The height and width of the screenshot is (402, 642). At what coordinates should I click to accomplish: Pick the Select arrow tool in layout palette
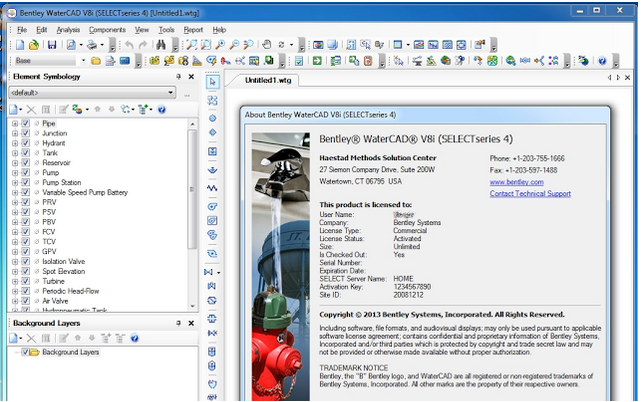click(212, 82)
